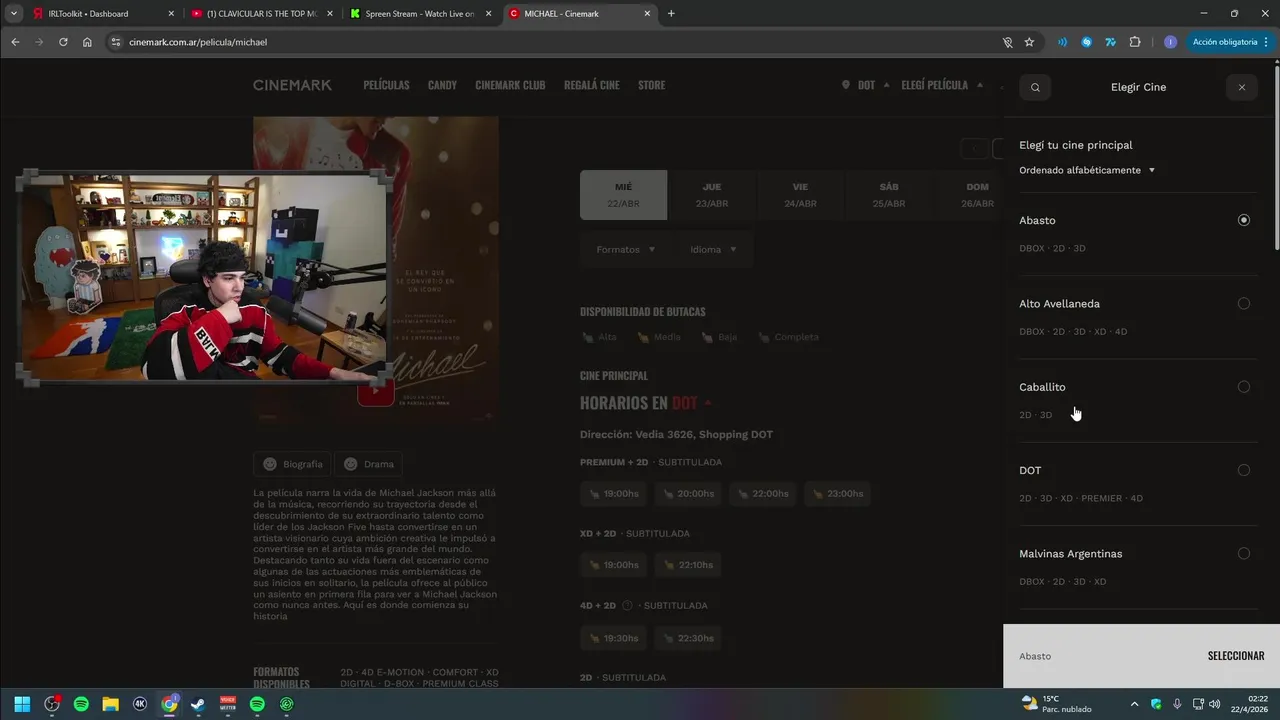Open the Windows Start menu
The height and width of the screenshot is (720, 1280).
[22, 704]
